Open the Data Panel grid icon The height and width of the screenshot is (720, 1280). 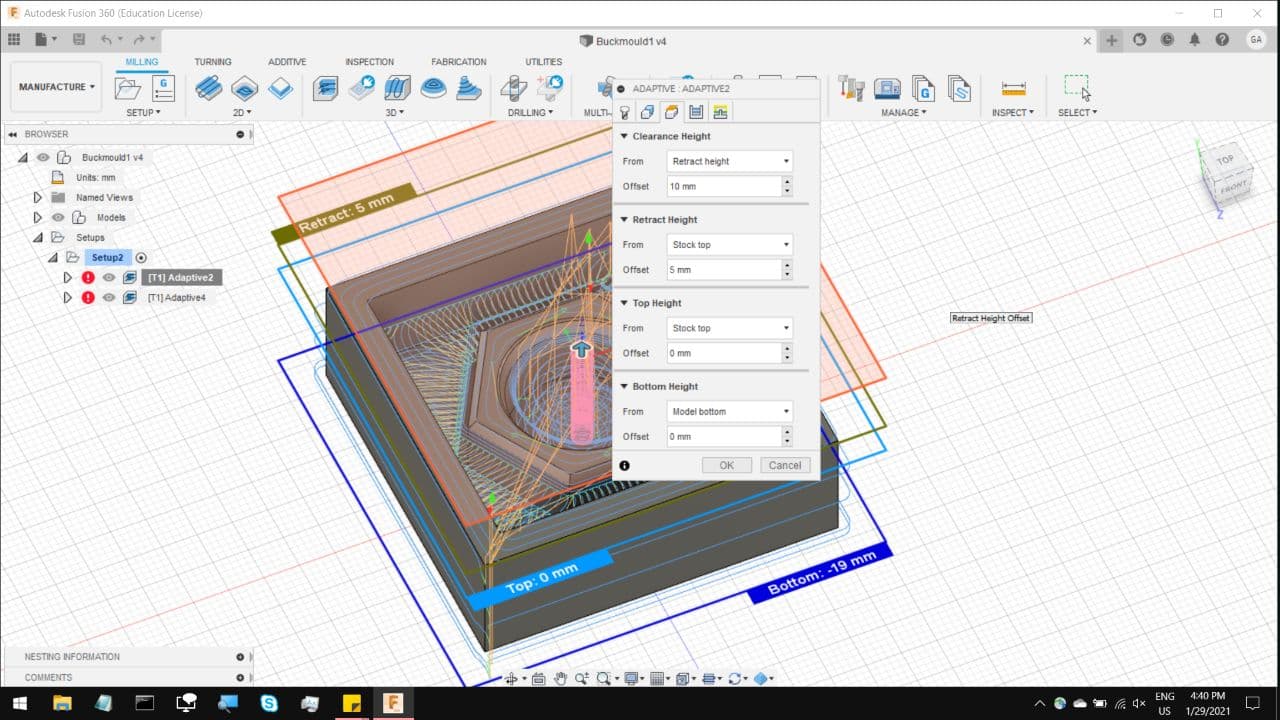pyautogui.click(x=14, y=40)
